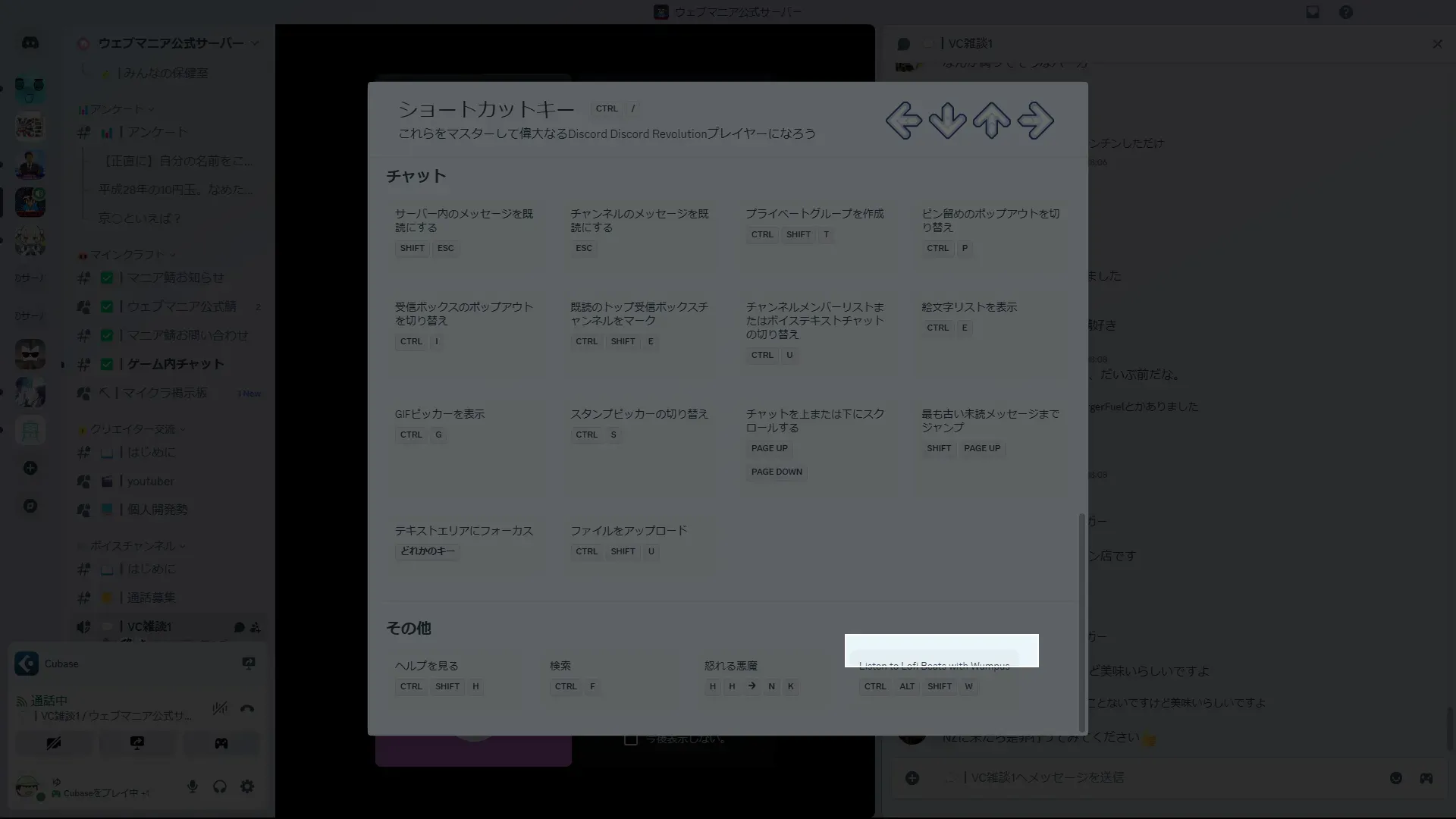Click the disconnect call phone icon
The height and width of the screenshot is (819, 1456).
pos(247,709)
